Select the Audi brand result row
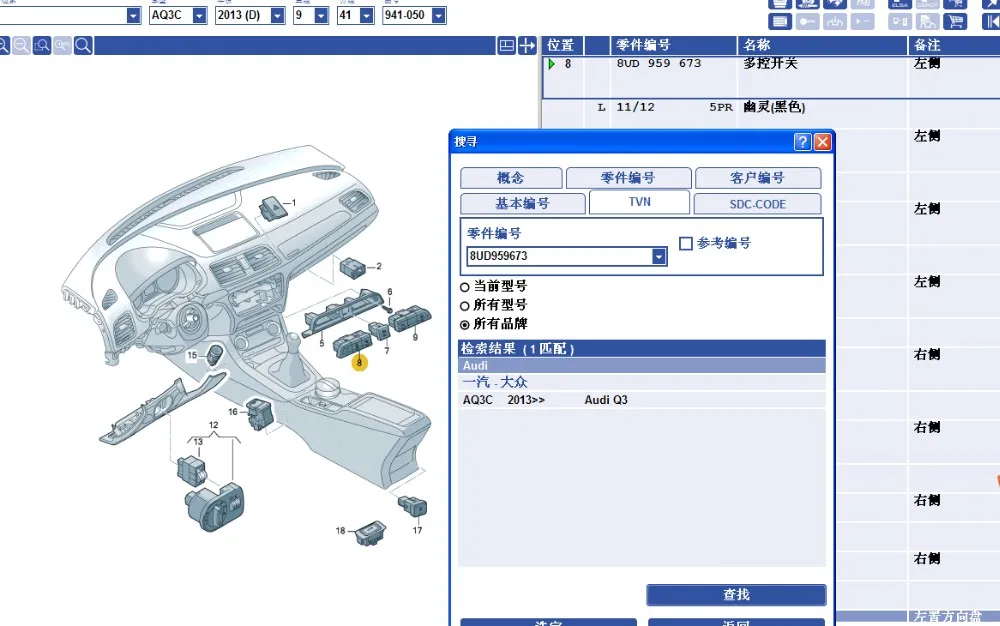This screenshot has height=626, width=1000. (642, 365)
